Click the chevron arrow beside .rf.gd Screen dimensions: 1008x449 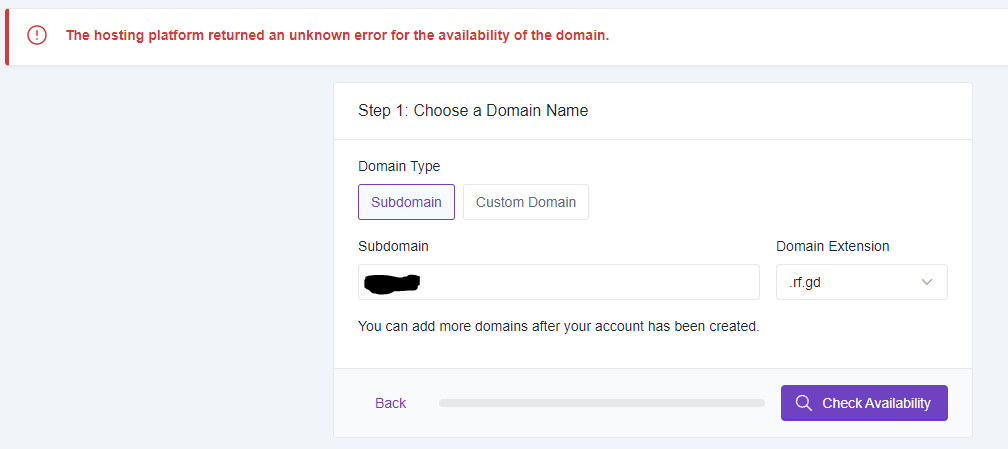(927, 282)
